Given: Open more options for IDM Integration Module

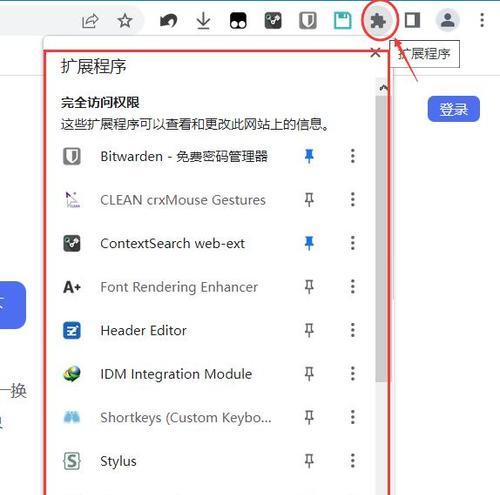Looking at the screenshot, I should point(353,374).
